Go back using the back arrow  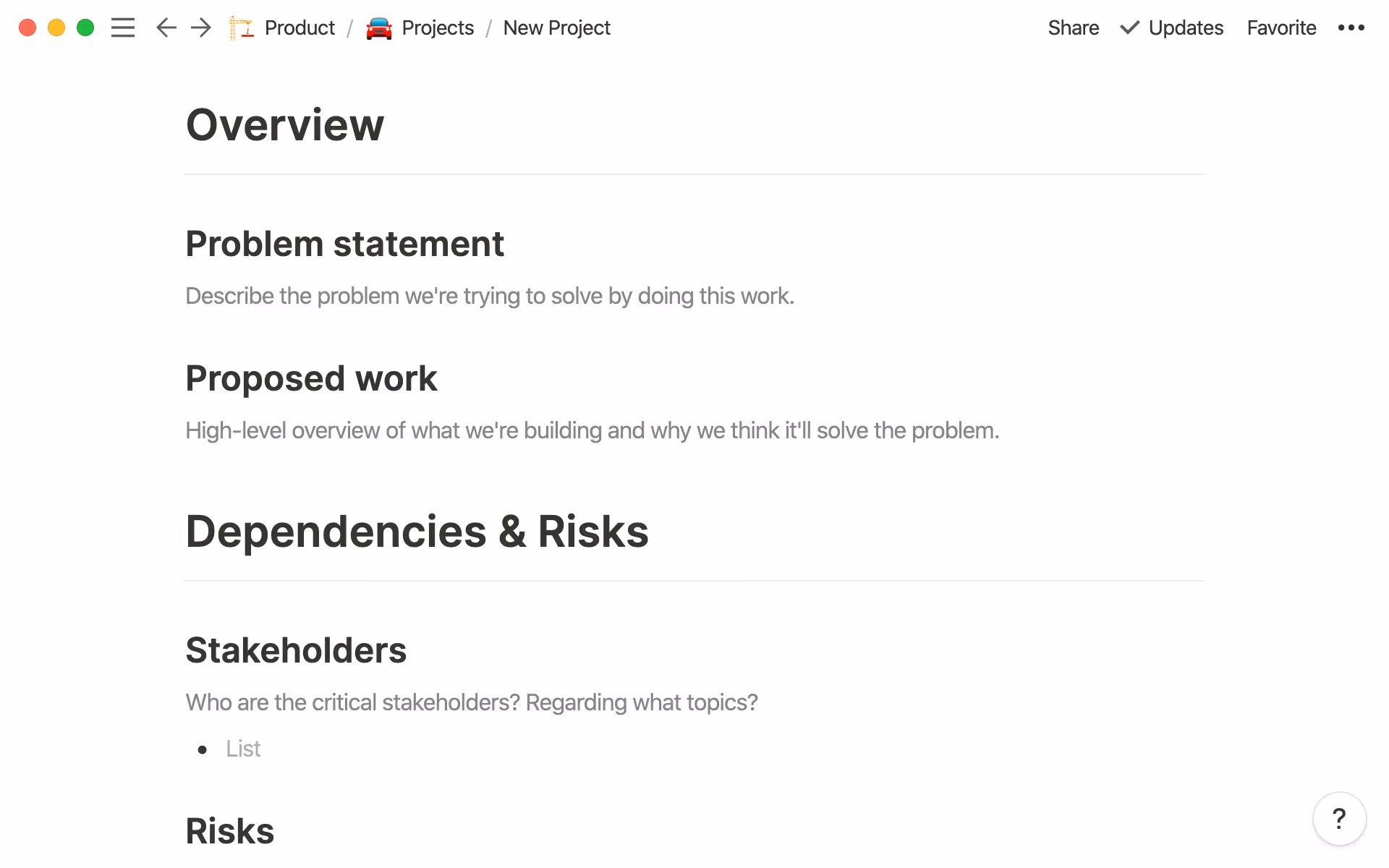point(166,27)
